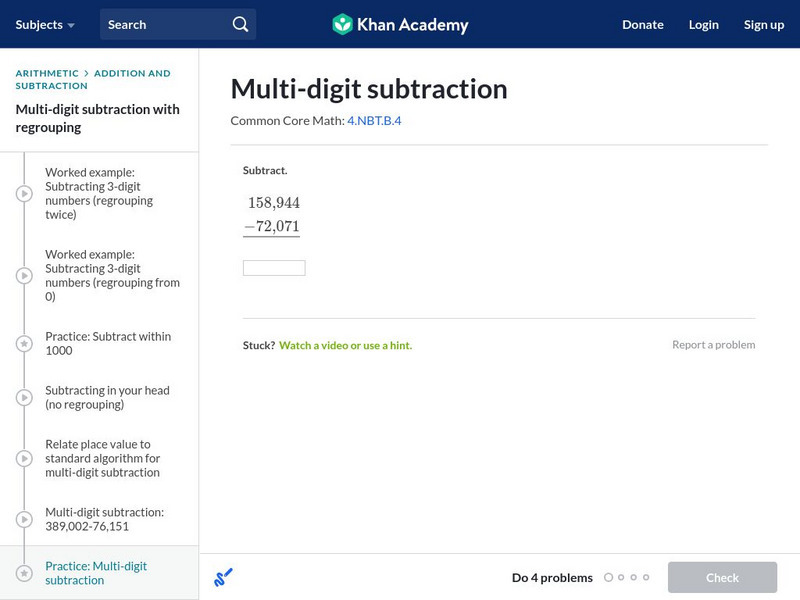Click play icon beside 'Relate place value' lesson

(24, 458)
